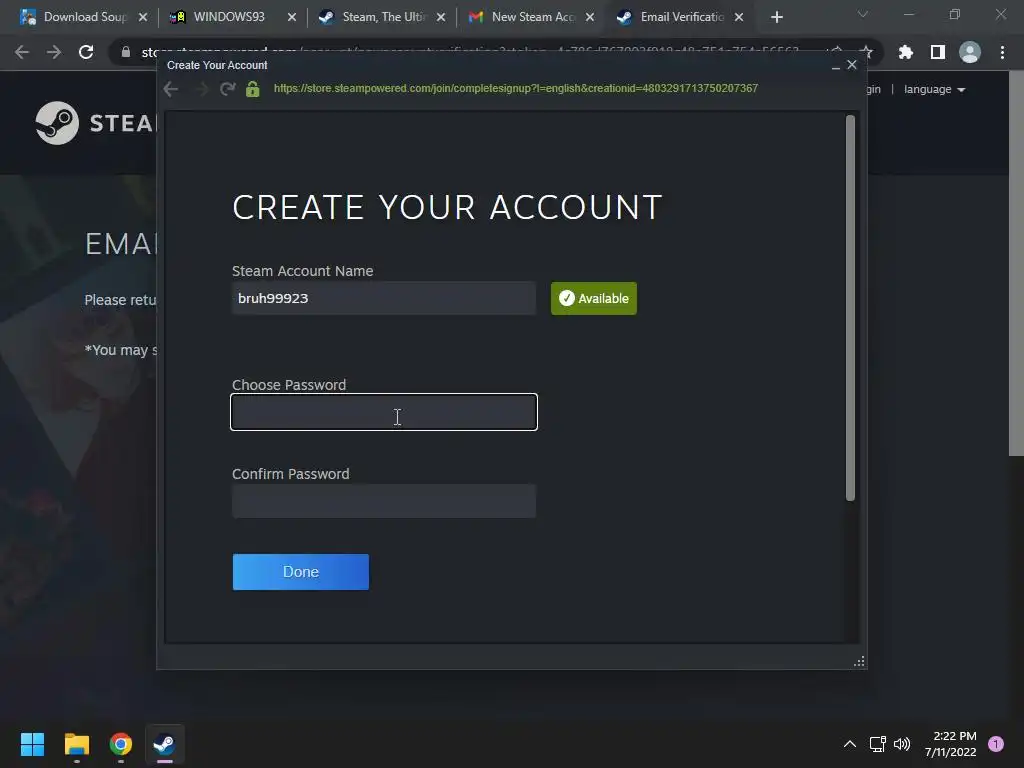Open Chrome tab search chevron
1024x768 pixels.
tap(863, 14)
